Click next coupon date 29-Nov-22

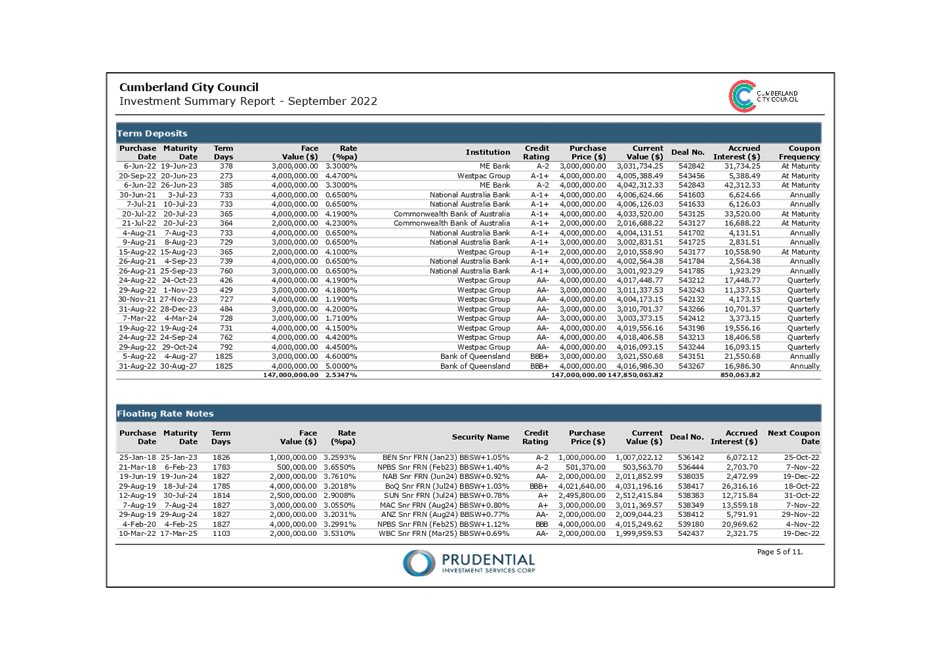pyautogui.click(x=801, y=514)
